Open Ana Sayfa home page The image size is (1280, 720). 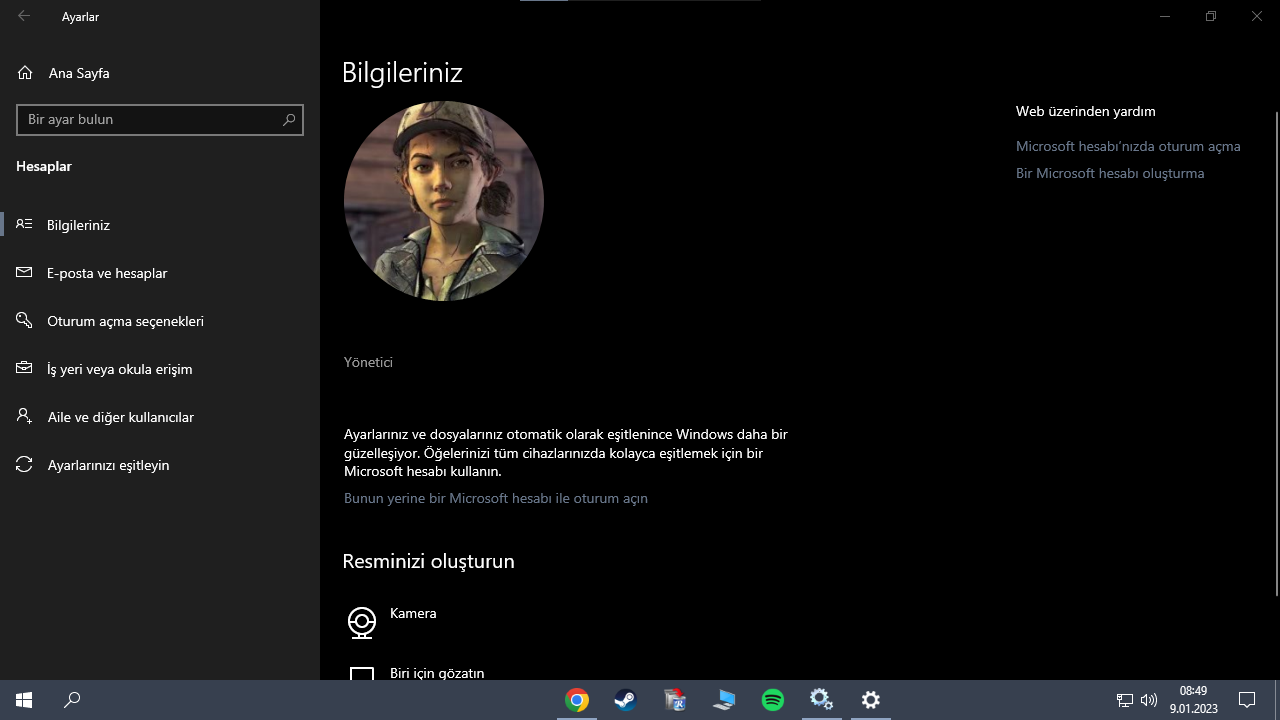coord(64,73)
